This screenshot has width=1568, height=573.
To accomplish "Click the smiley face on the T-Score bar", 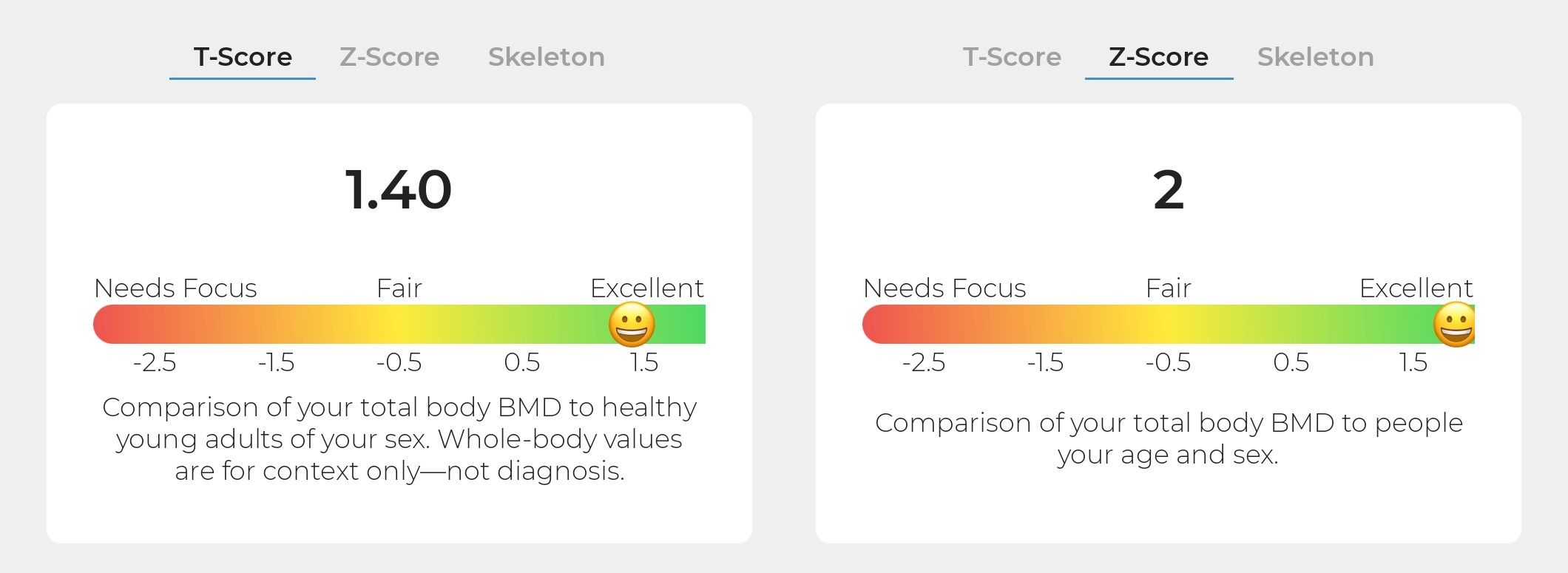I will (x=632, y=325).
